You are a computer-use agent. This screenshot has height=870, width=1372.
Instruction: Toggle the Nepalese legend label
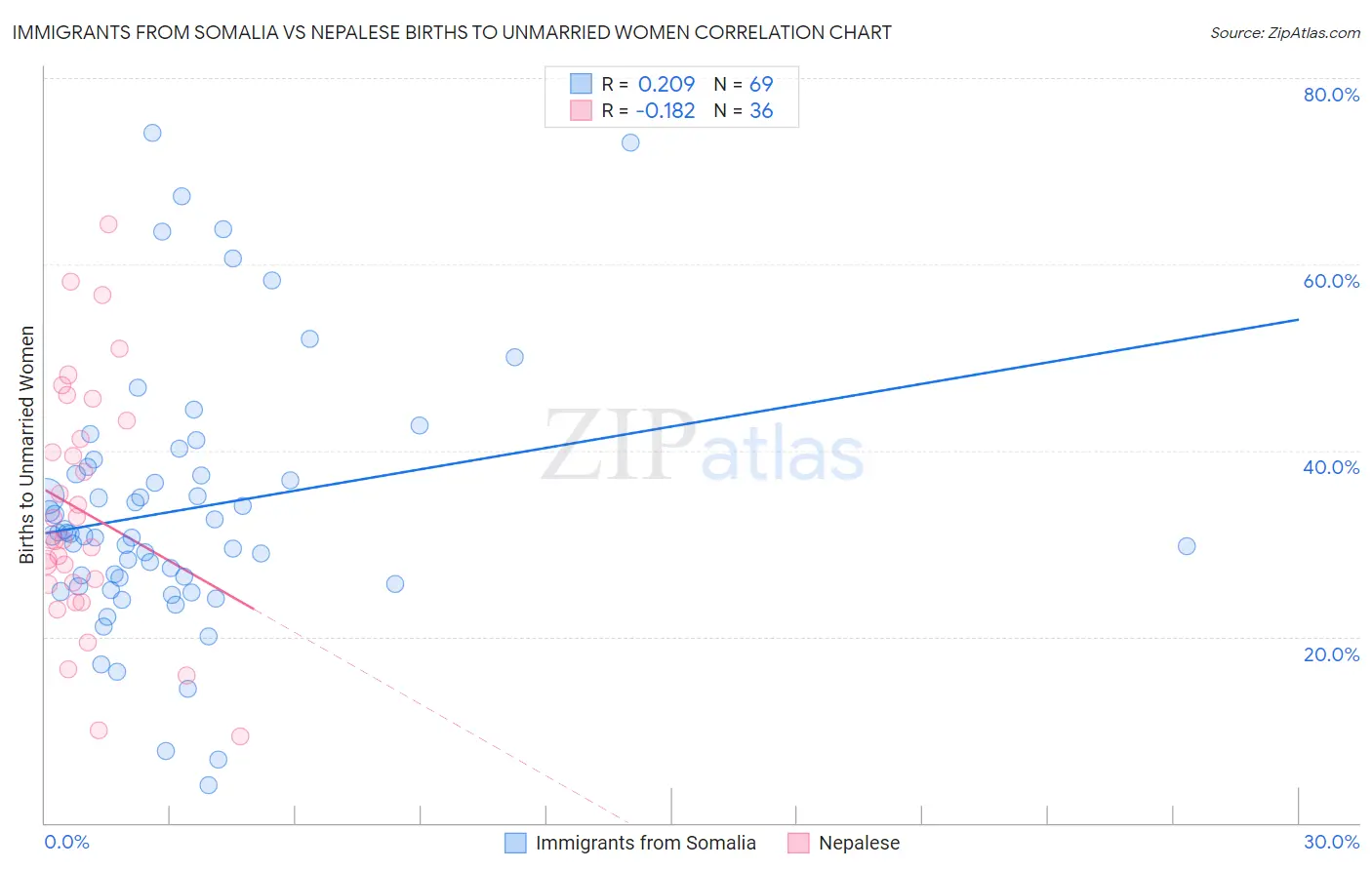(x=859, y=843)
